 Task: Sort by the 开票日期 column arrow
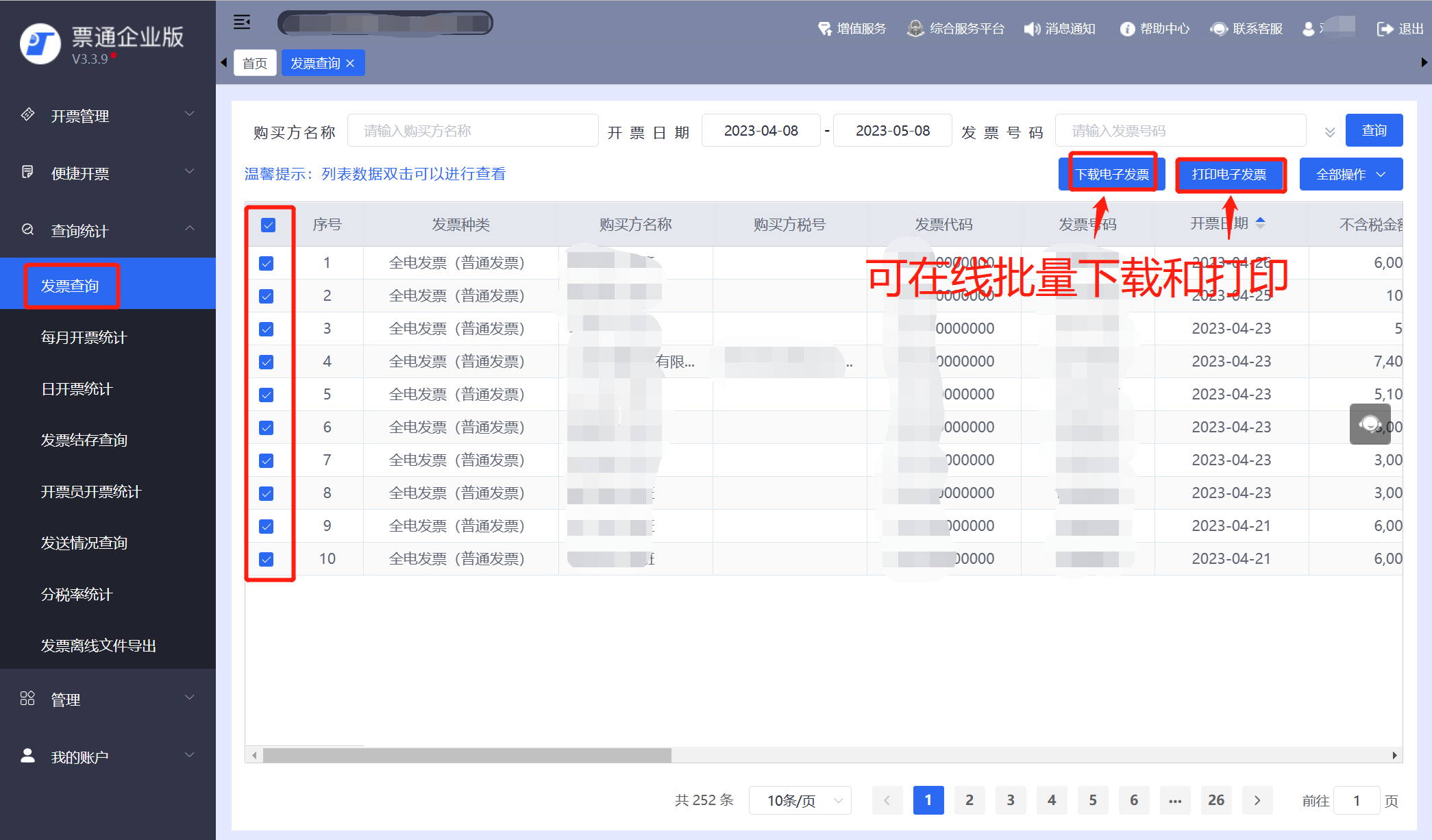(1260, 223)
